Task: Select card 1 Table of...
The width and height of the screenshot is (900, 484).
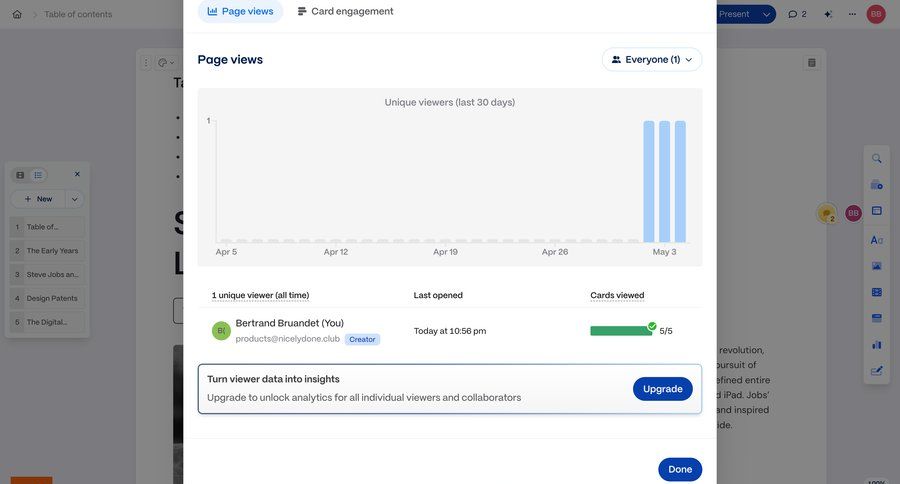Action: [x=47, y=227]
